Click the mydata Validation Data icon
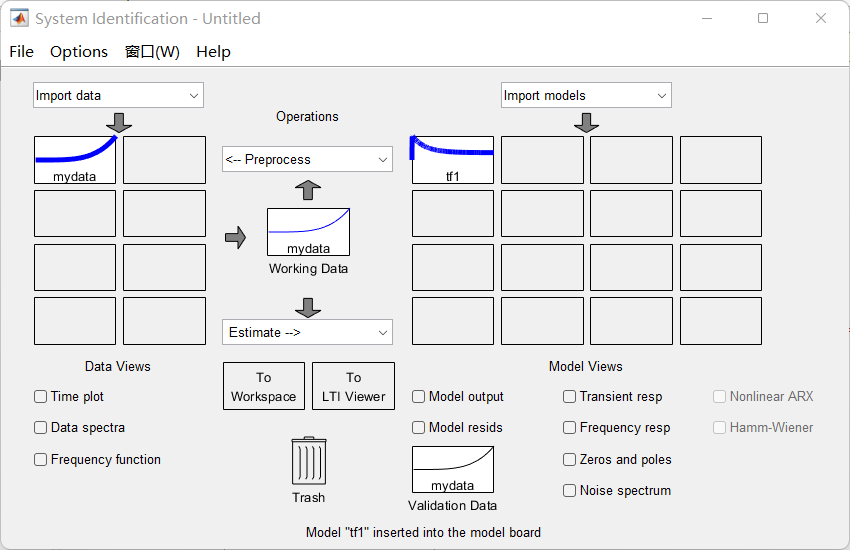 453,469
